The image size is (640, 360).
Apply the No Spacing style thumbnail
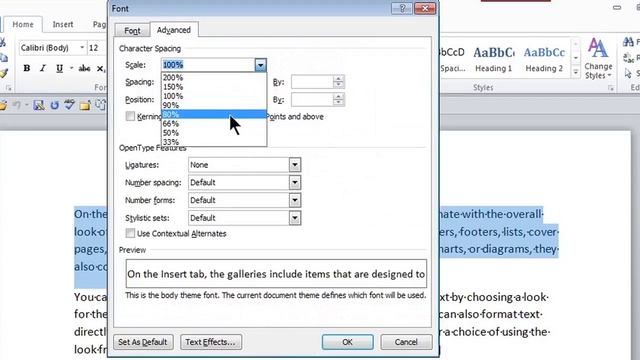[x=453, y=58]
